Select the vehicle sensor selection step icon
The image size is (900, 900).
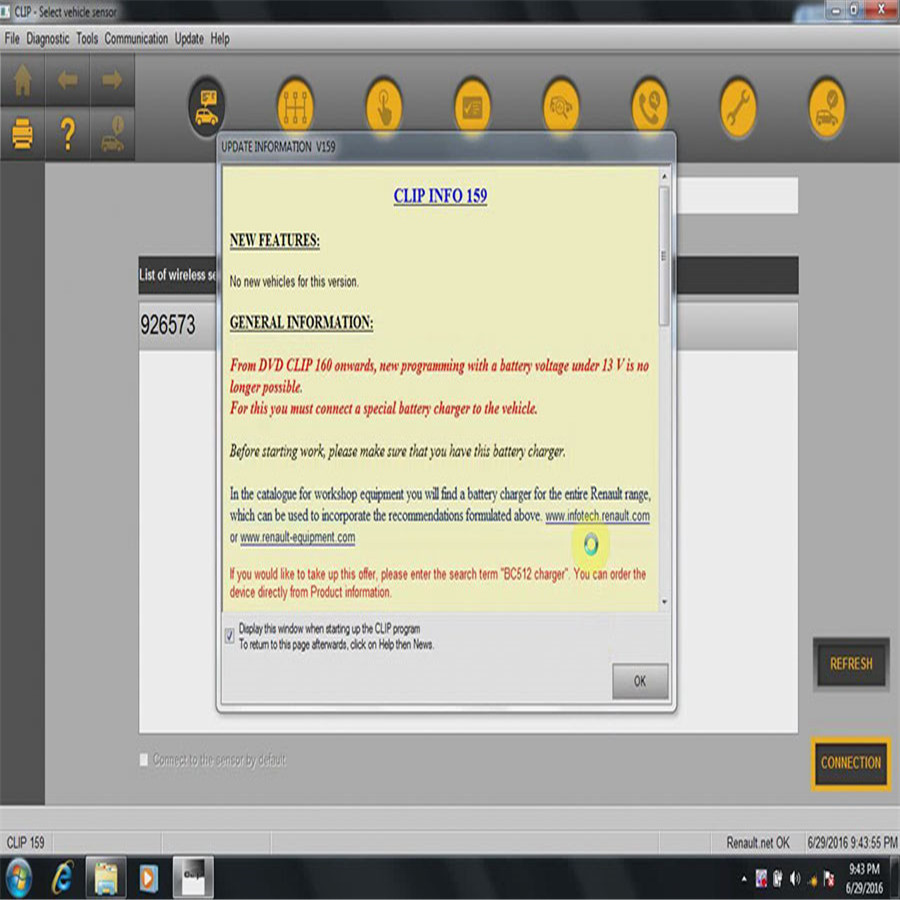pyautogui.click(x=207, y=108)
